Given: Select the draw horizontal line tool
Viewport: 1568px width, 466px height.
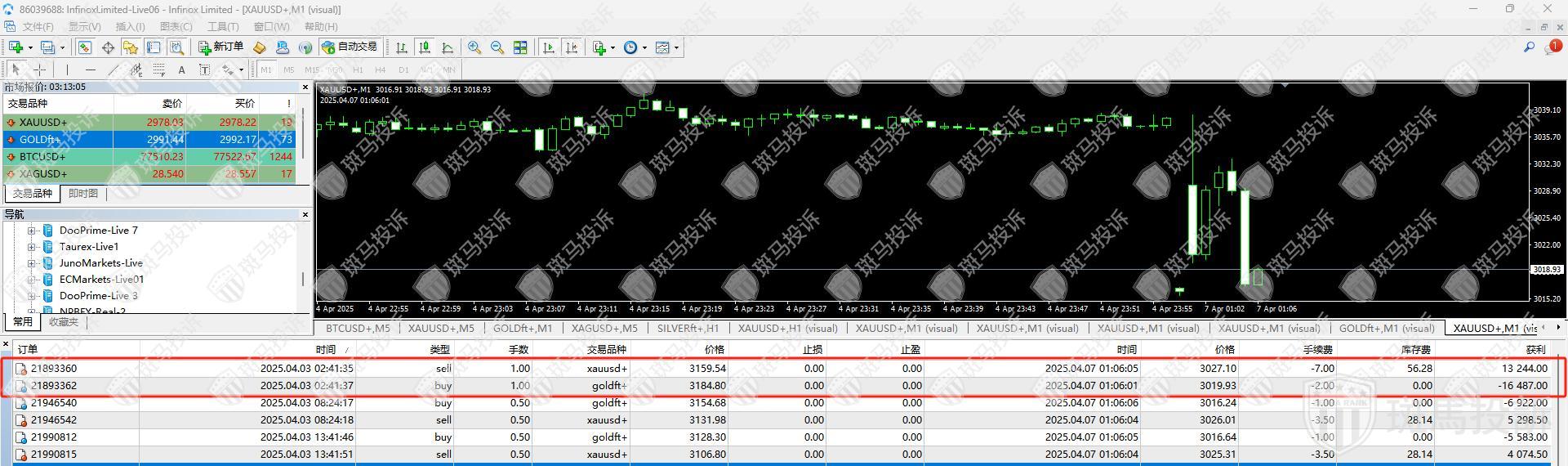Looking at the screenshot, I should pos(90,70).
